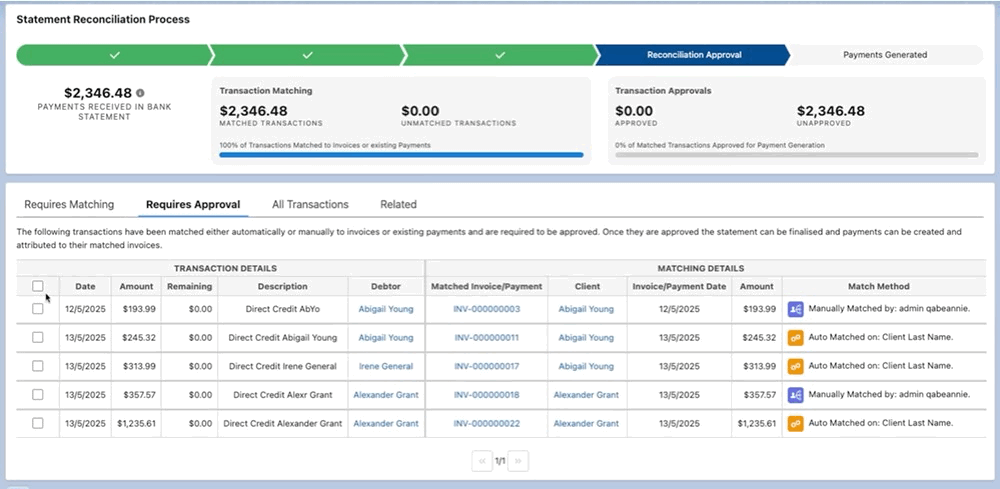Click the manual match icon in INV-000000003 row

(795, 309)
